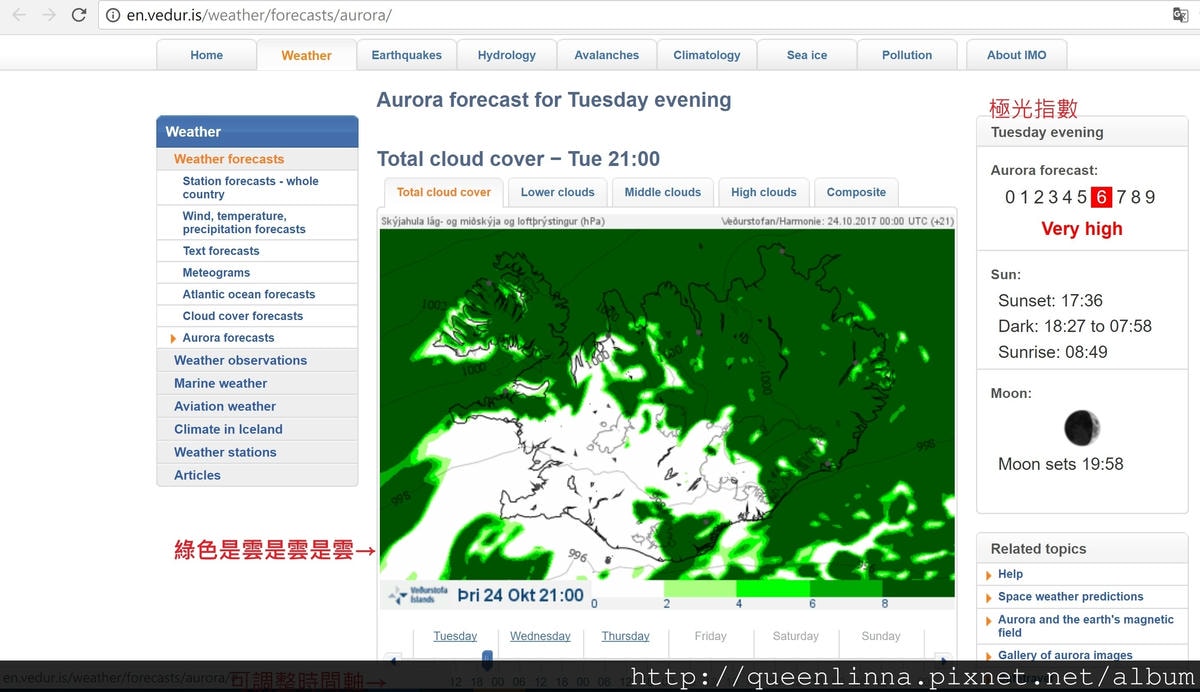
Task: Click the translate page icon in address bar
Action: tap(1180, 15)
